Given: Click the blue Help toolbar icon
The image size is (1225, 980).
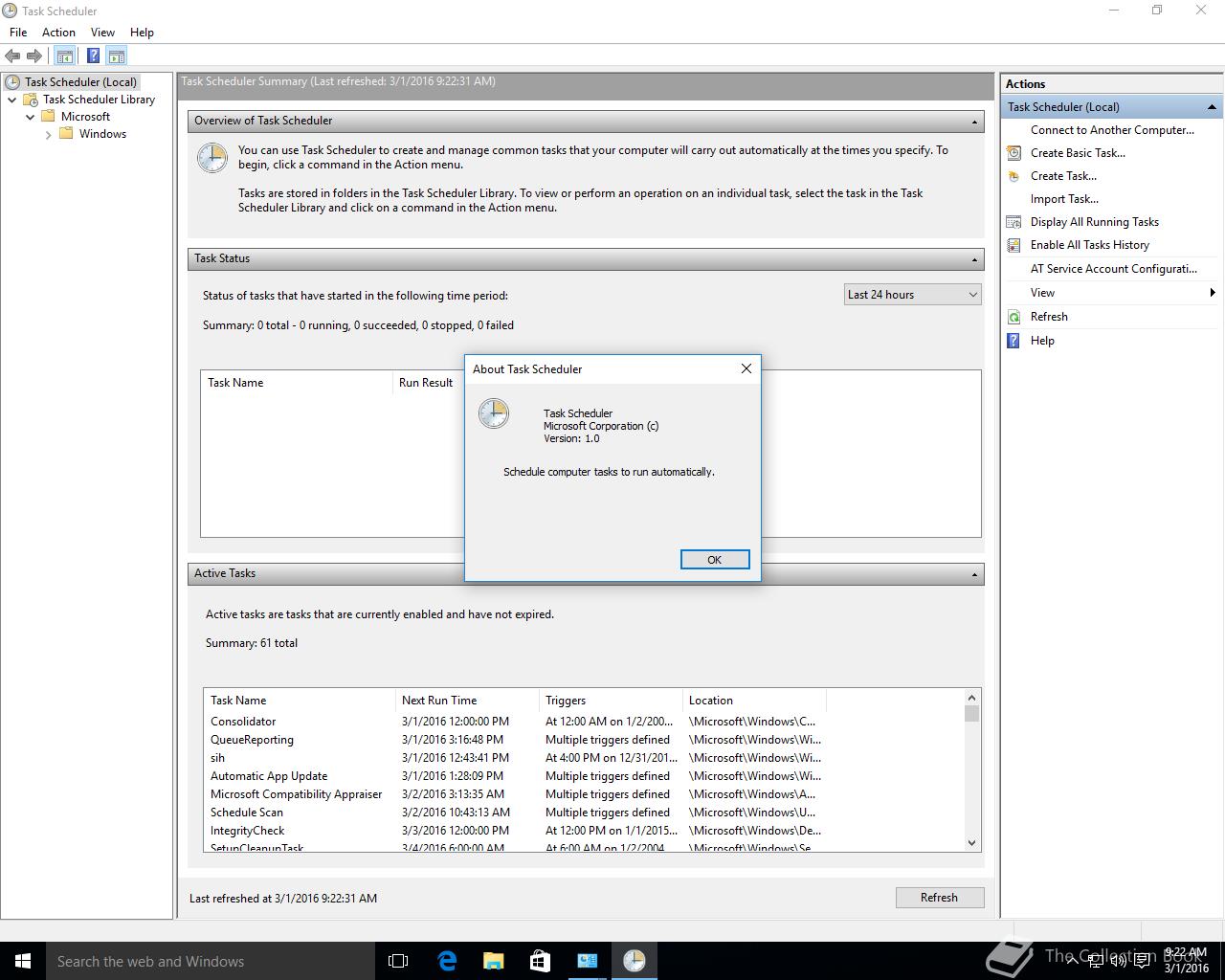Looking at the screenshot, I should [x=93, y=56].
